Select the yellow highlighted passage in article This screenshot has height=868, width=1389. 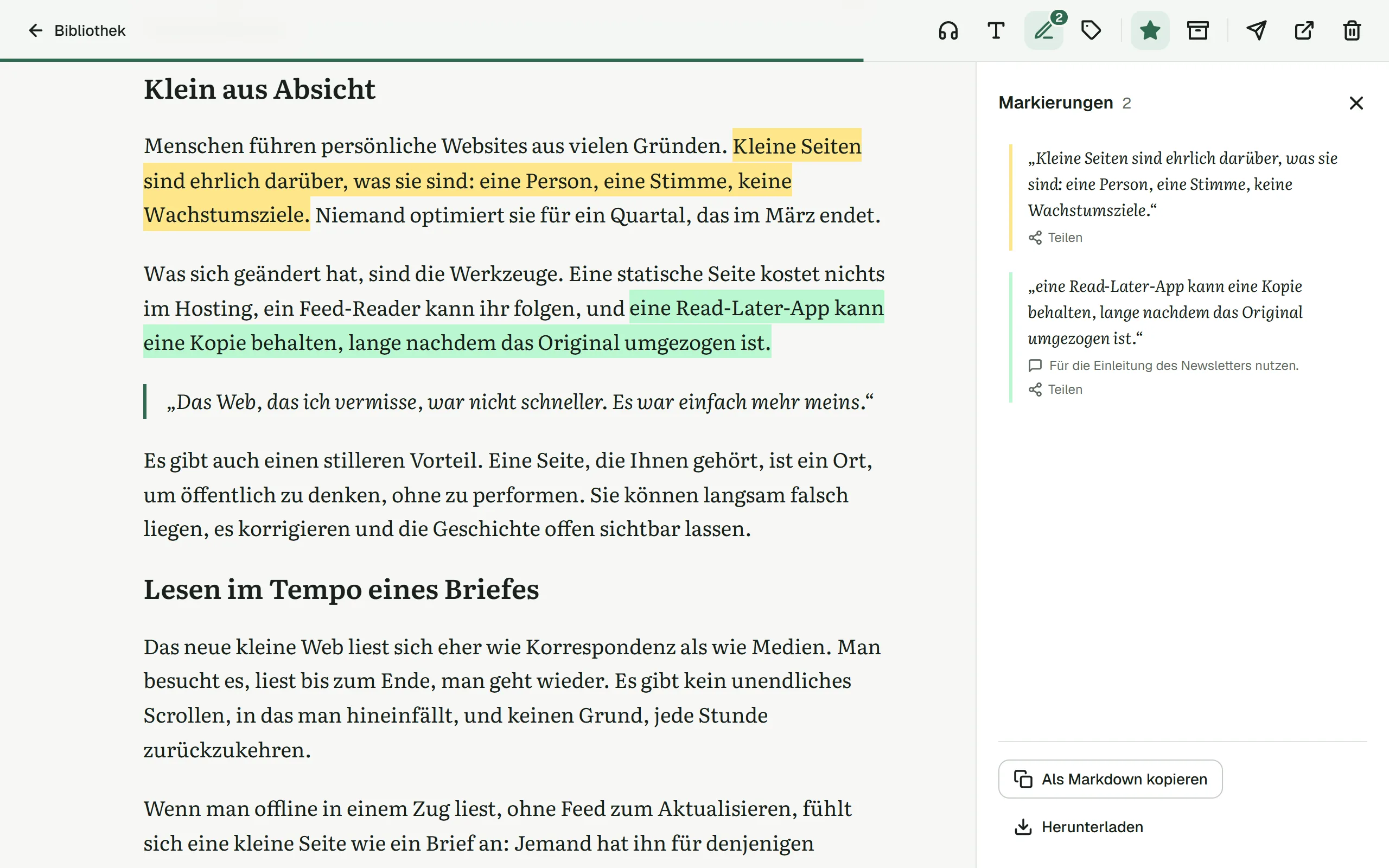(x=468, y=180)
